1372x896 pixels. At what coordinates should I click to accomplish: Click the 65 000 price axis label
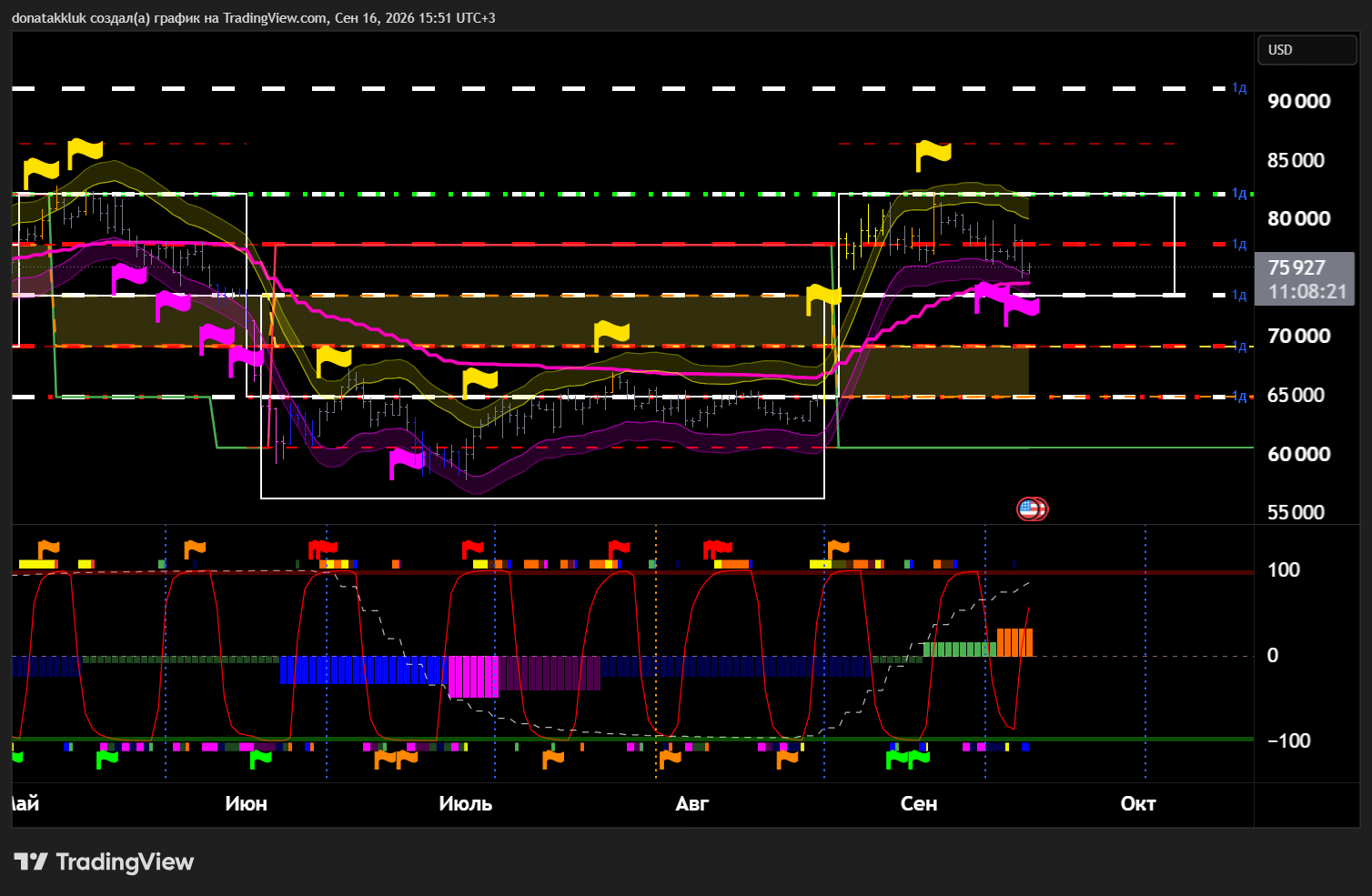coord(1296,395)
